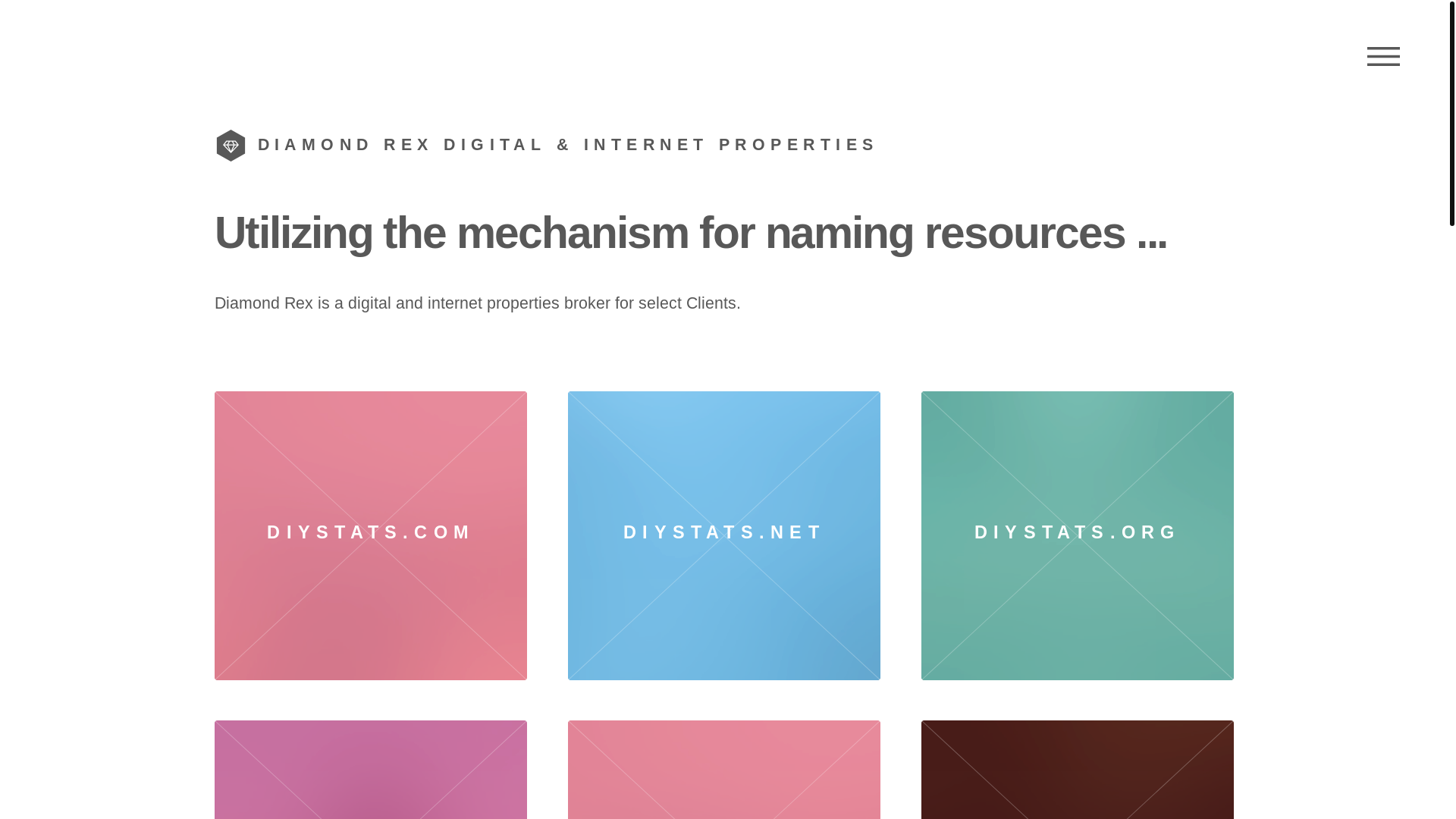Click the 'Utilizing the mechanism' headline

pos(690,233)
